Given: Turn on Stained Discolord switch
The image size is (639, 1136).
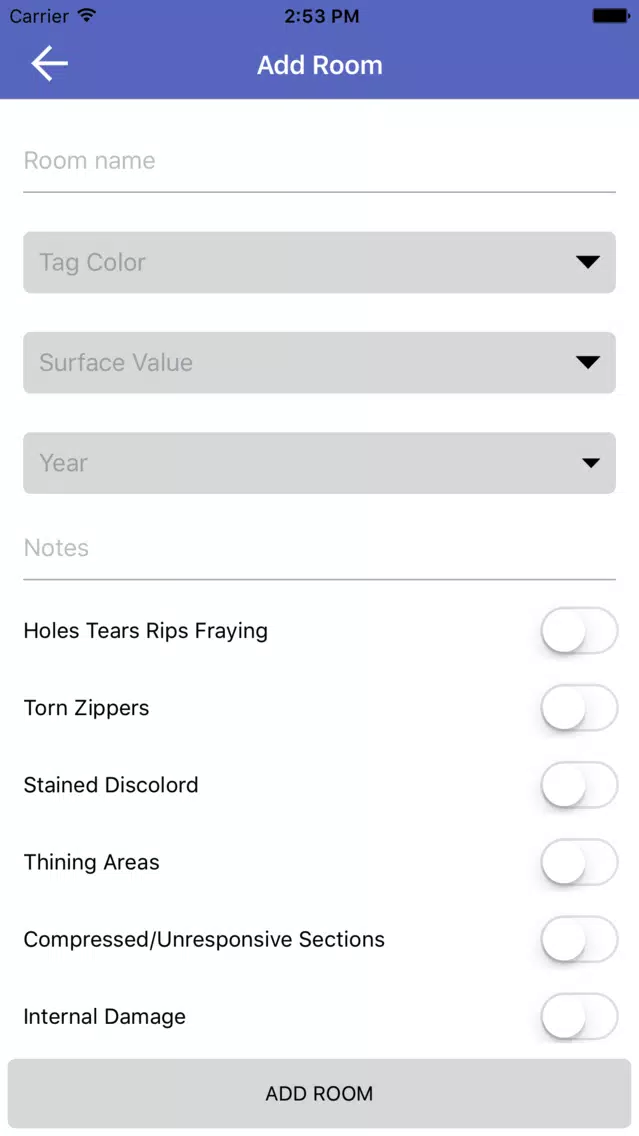Looking at the screenshot, I should 579,785.
